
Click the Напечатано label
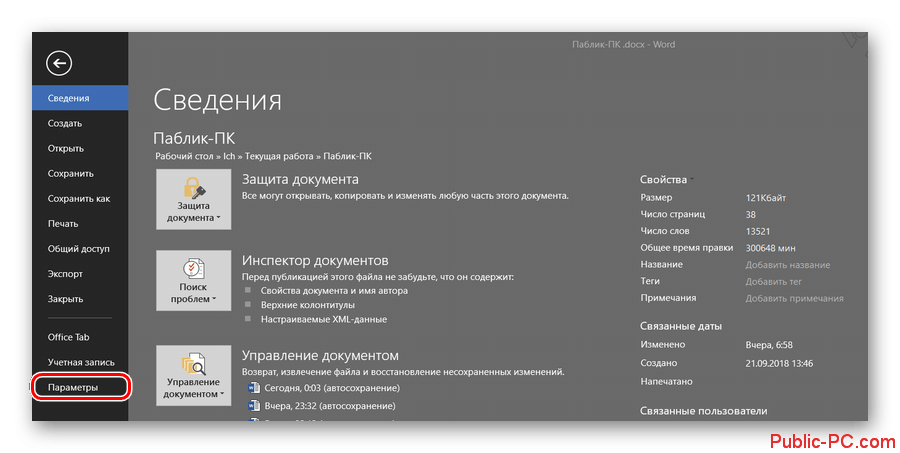666,382
